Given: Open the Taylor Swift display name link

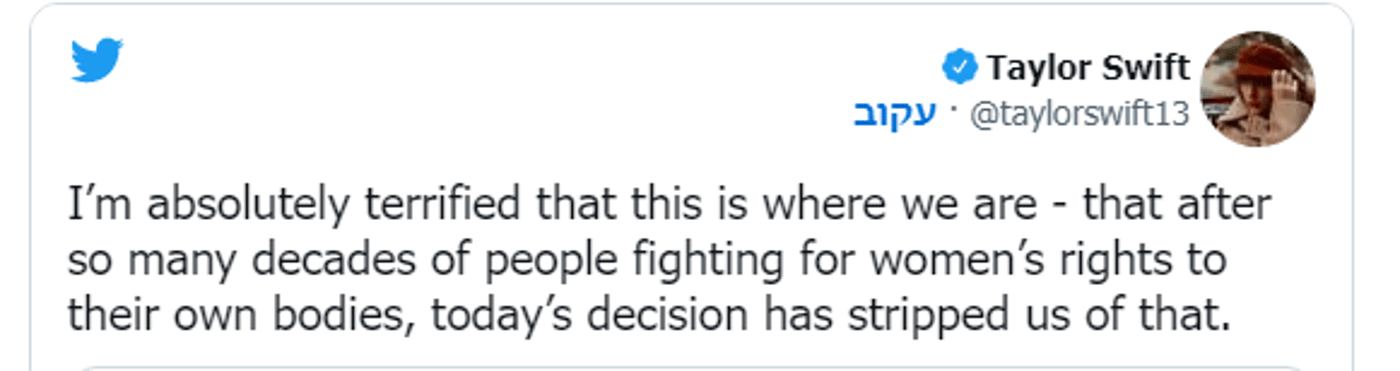Looking at the screenshot, I should click(1088, 68).
